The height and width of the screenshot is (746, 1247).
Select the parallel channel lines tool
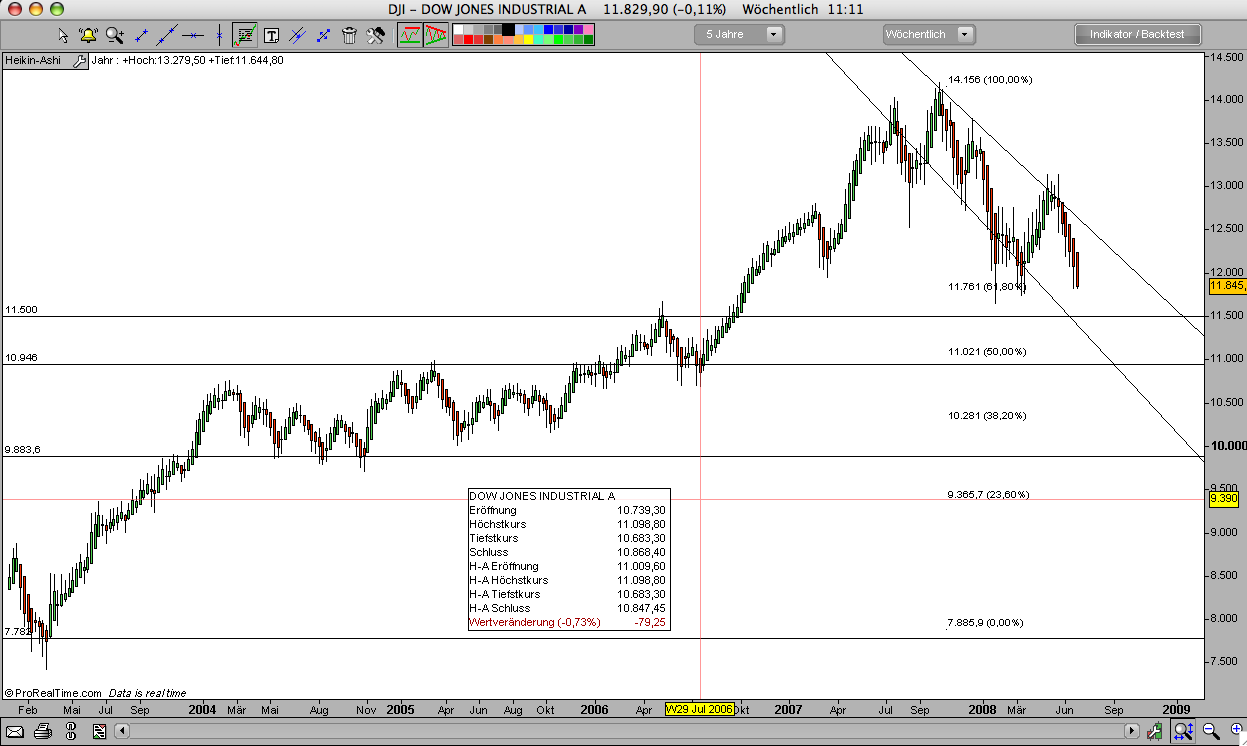point(297,35)
